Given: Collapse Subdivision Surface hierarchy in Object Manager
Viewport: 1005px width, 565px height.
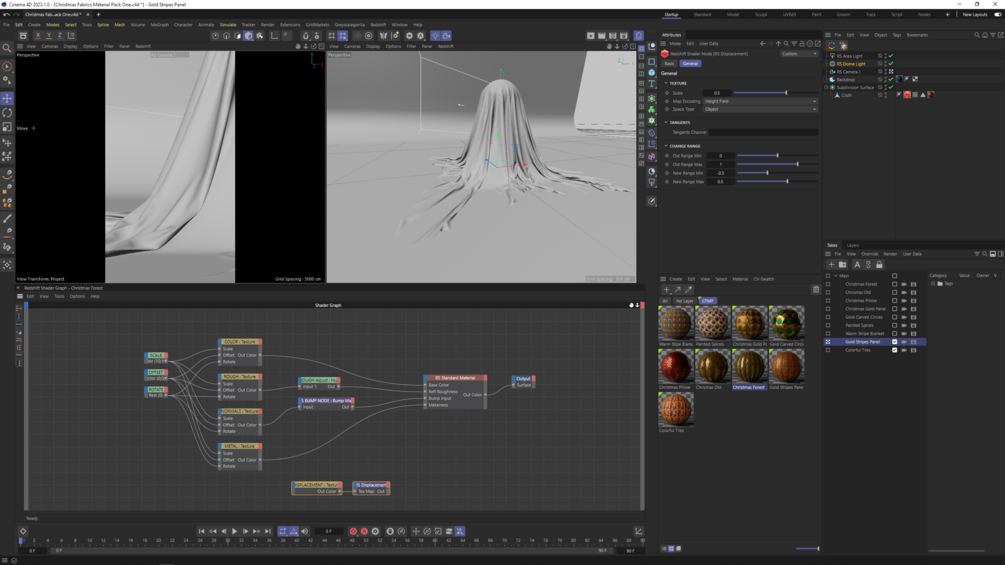Looking at the screenshot, I should coord(827,87).
